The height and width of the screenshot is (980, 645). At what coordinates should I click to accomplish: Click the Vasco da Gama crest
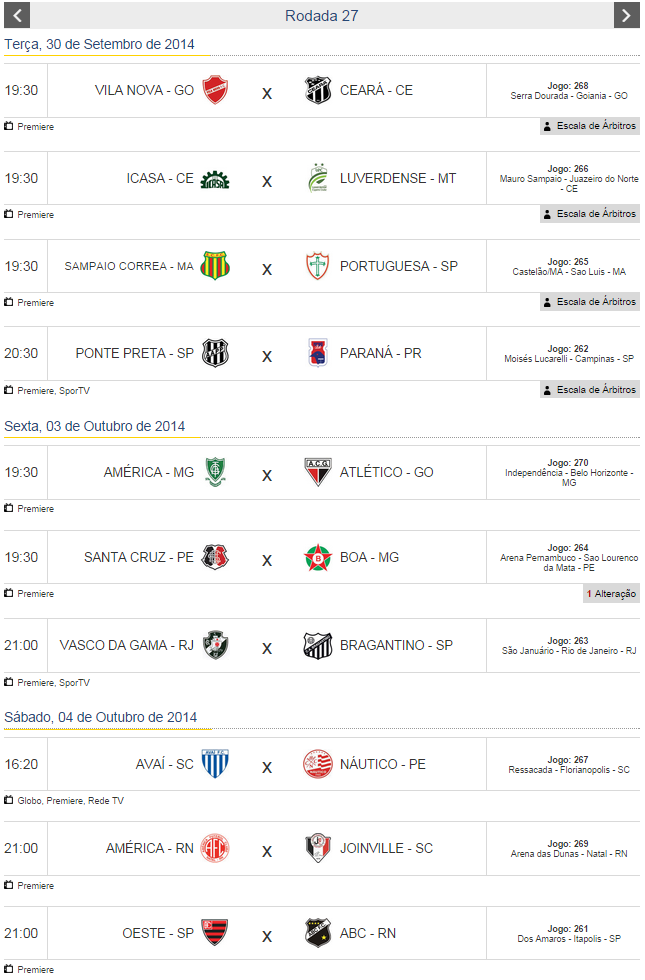click(x=215, y=645)
